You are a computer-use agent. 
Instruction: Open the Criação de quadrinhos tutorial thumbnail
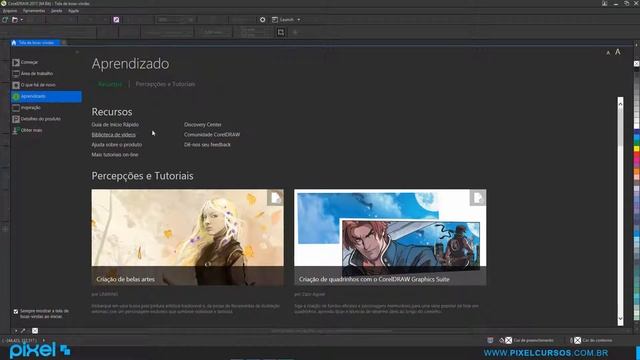tap(390, 237)
